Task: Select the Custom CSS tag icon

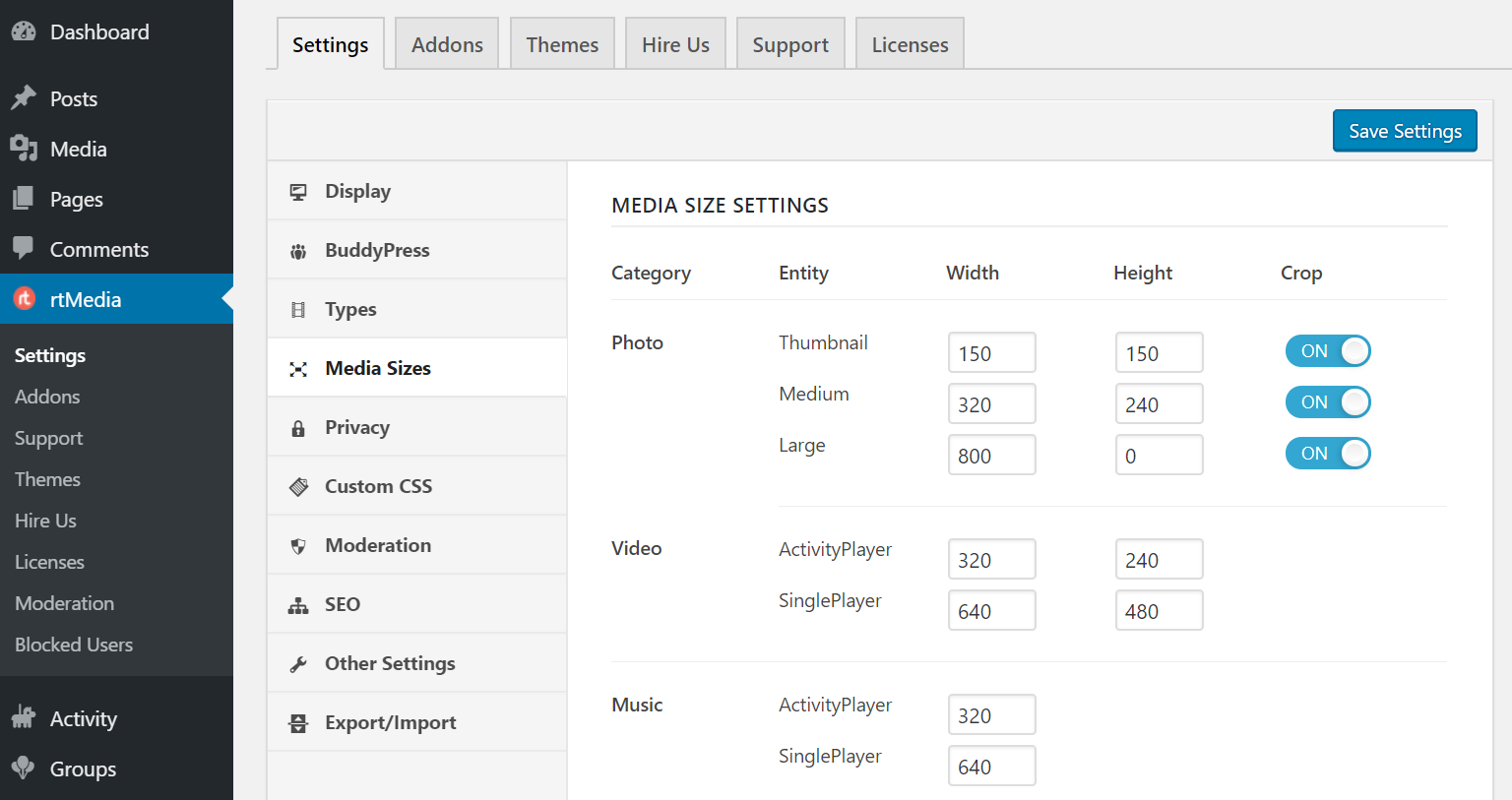Action: (x=298, y=485)
